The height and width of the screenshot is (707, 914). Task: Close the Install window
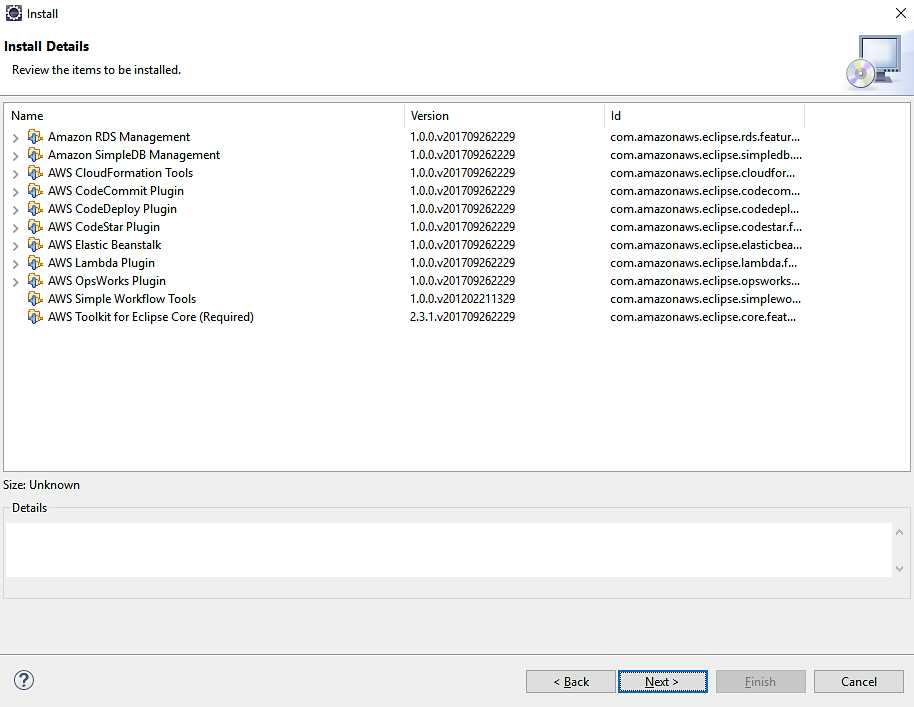(x=901, y=13)
